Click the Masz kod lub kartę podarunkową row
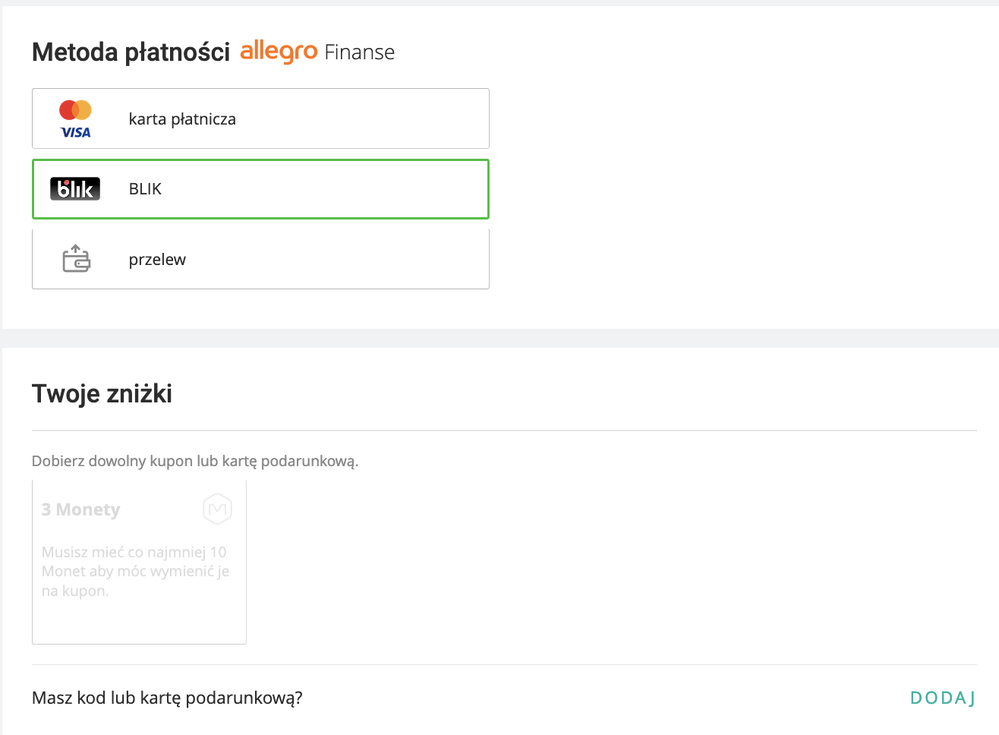999x735 pixels. pos(504,698)
